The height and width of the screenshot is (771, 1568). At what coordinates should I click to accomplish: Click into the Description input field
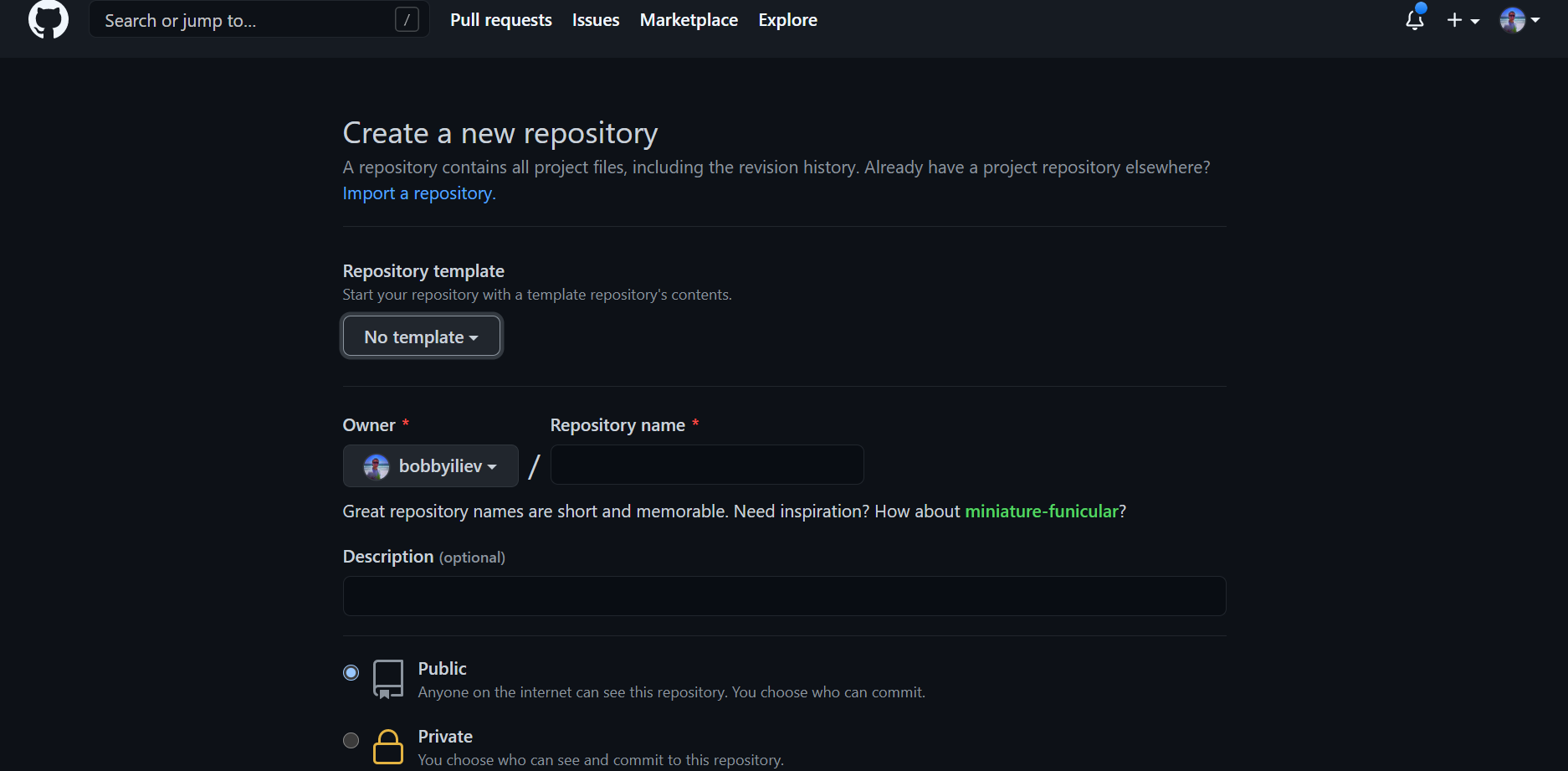click(784, 596)
